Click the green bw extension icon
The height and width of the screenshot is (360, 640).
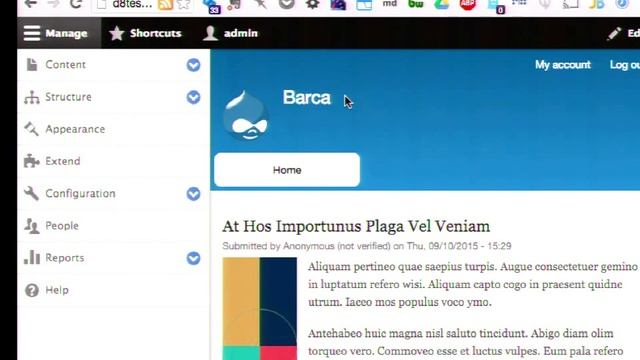click(x=416, y=4)
